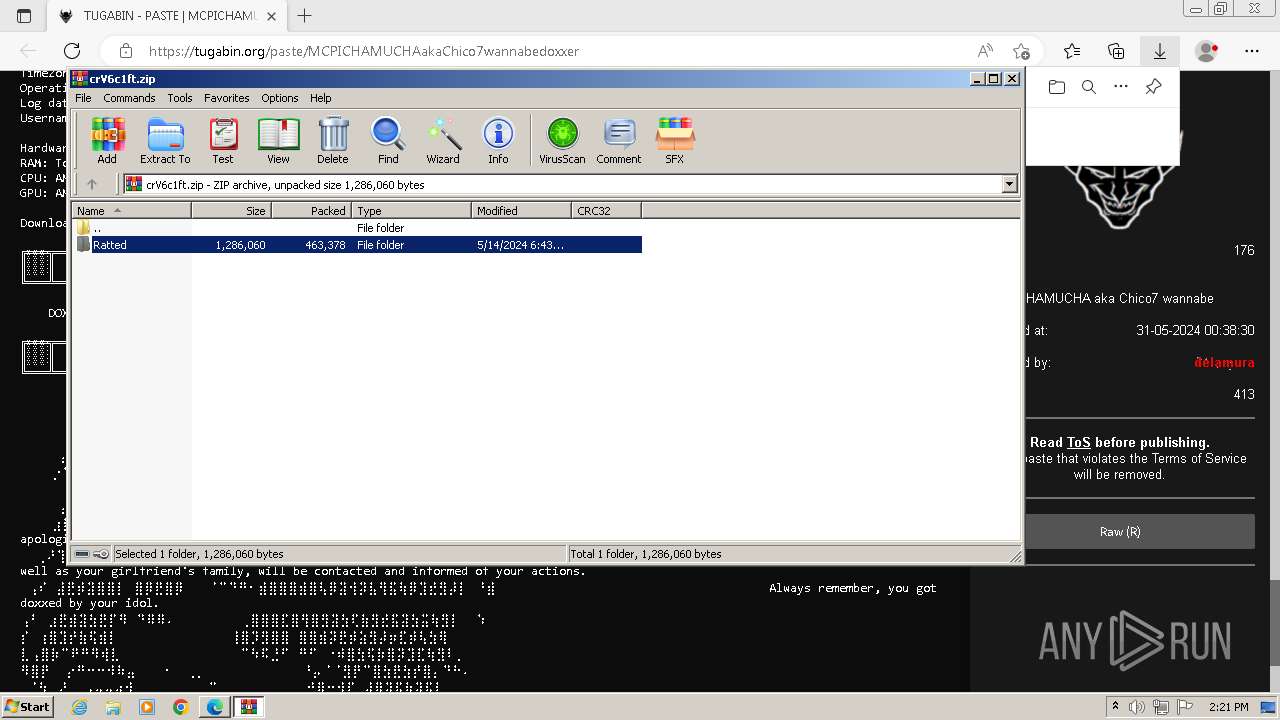Click the Add button in WinRAR toolbar

(x=107, y=141)
